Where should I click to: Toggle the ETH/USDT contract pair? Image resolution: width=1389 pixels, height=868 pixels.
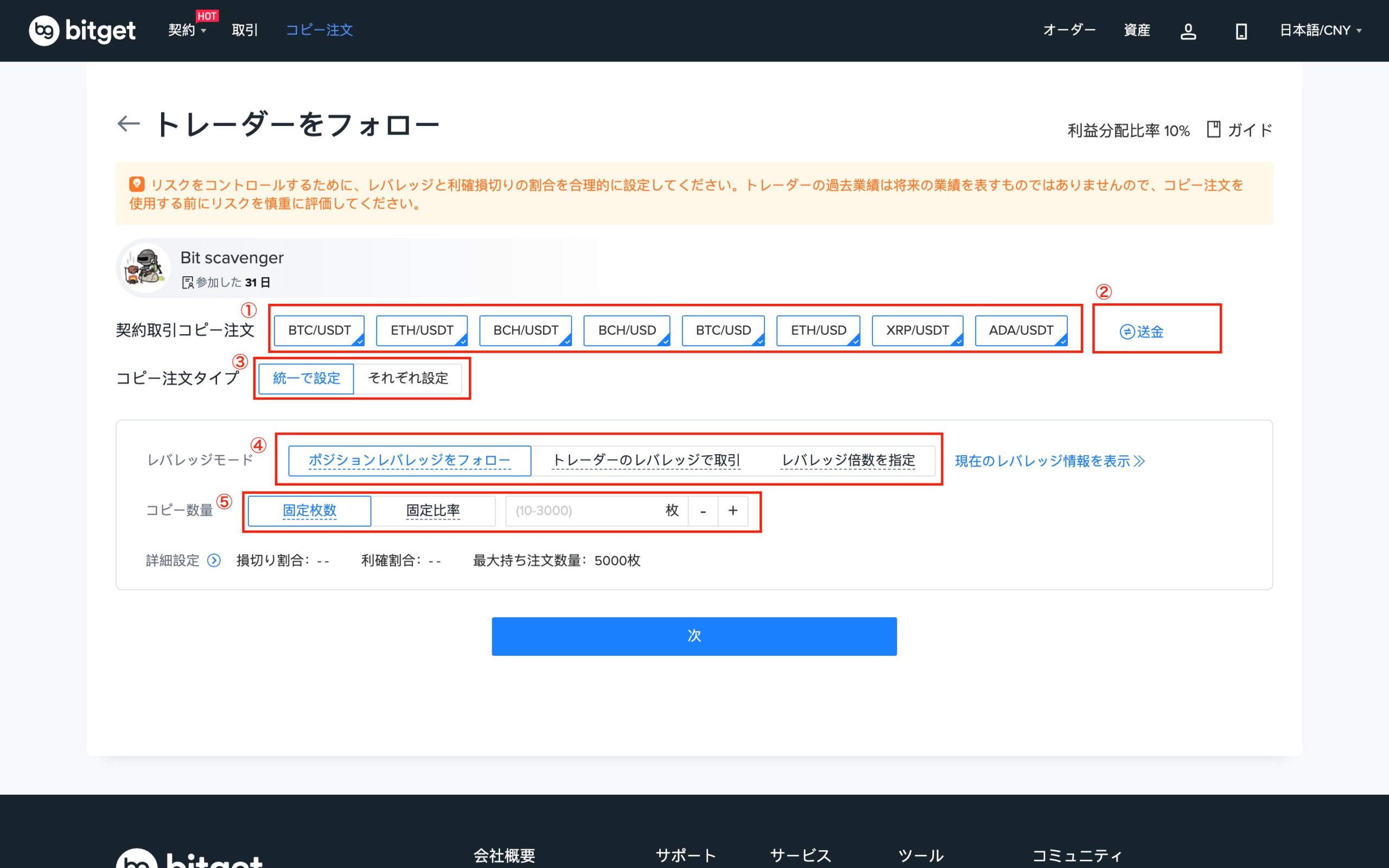(x=422, y=331)
